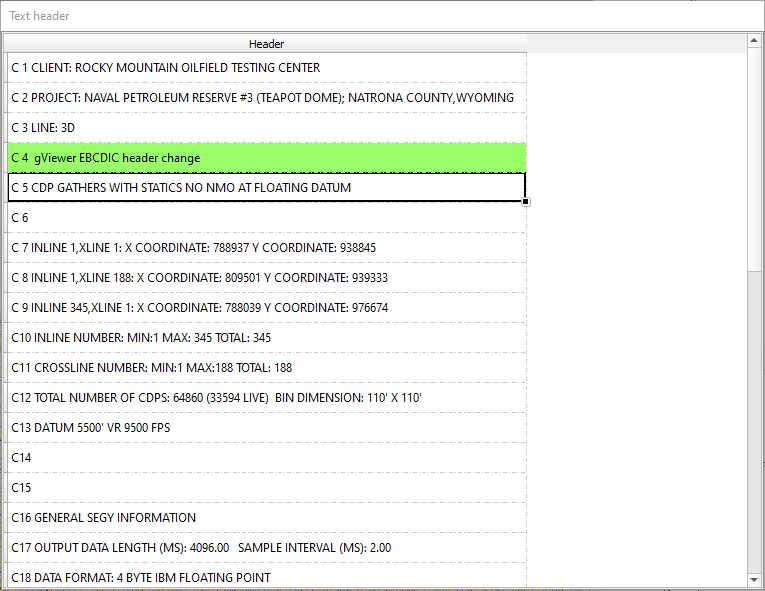Image resolution: width=765 pixels, height=591 pixels.
Task: Select the "C 2 PROJECT: NAVAL PETROLEUM RESERVE #3" row
Action: pos(267,98)
